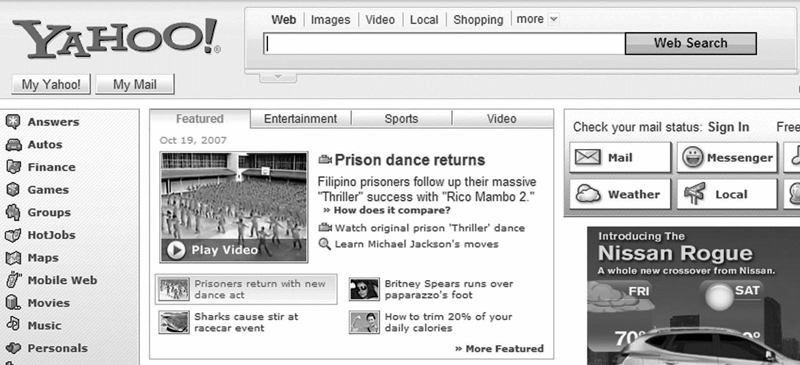Open the Games sidebar link text

pyautogui.click(x=48, y=189)
